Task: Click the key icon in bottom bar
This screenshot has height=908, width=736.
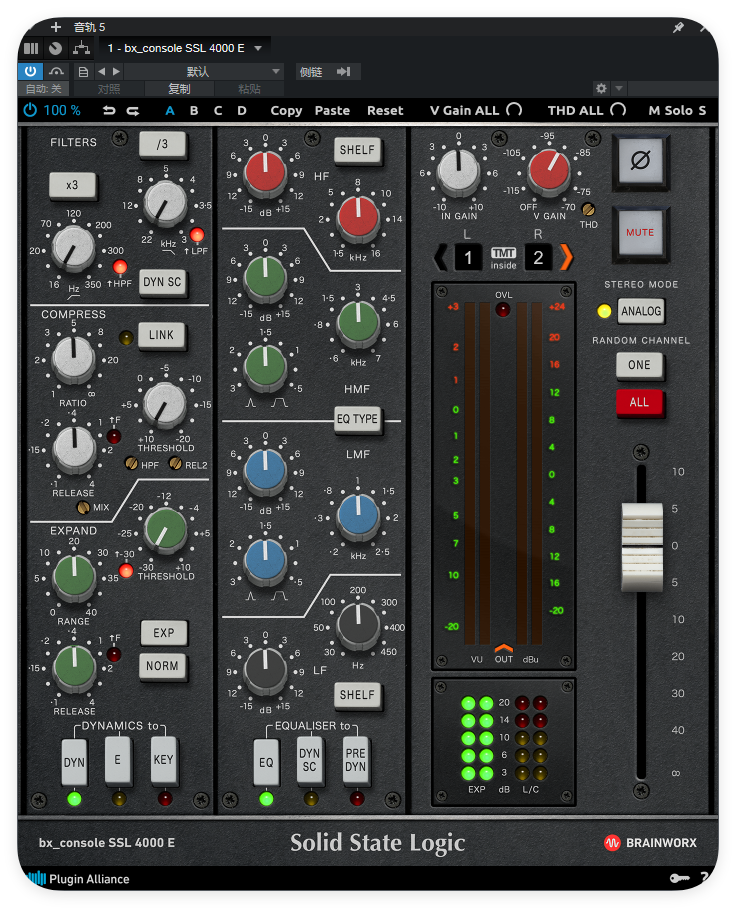Action: tap(679, 878)
